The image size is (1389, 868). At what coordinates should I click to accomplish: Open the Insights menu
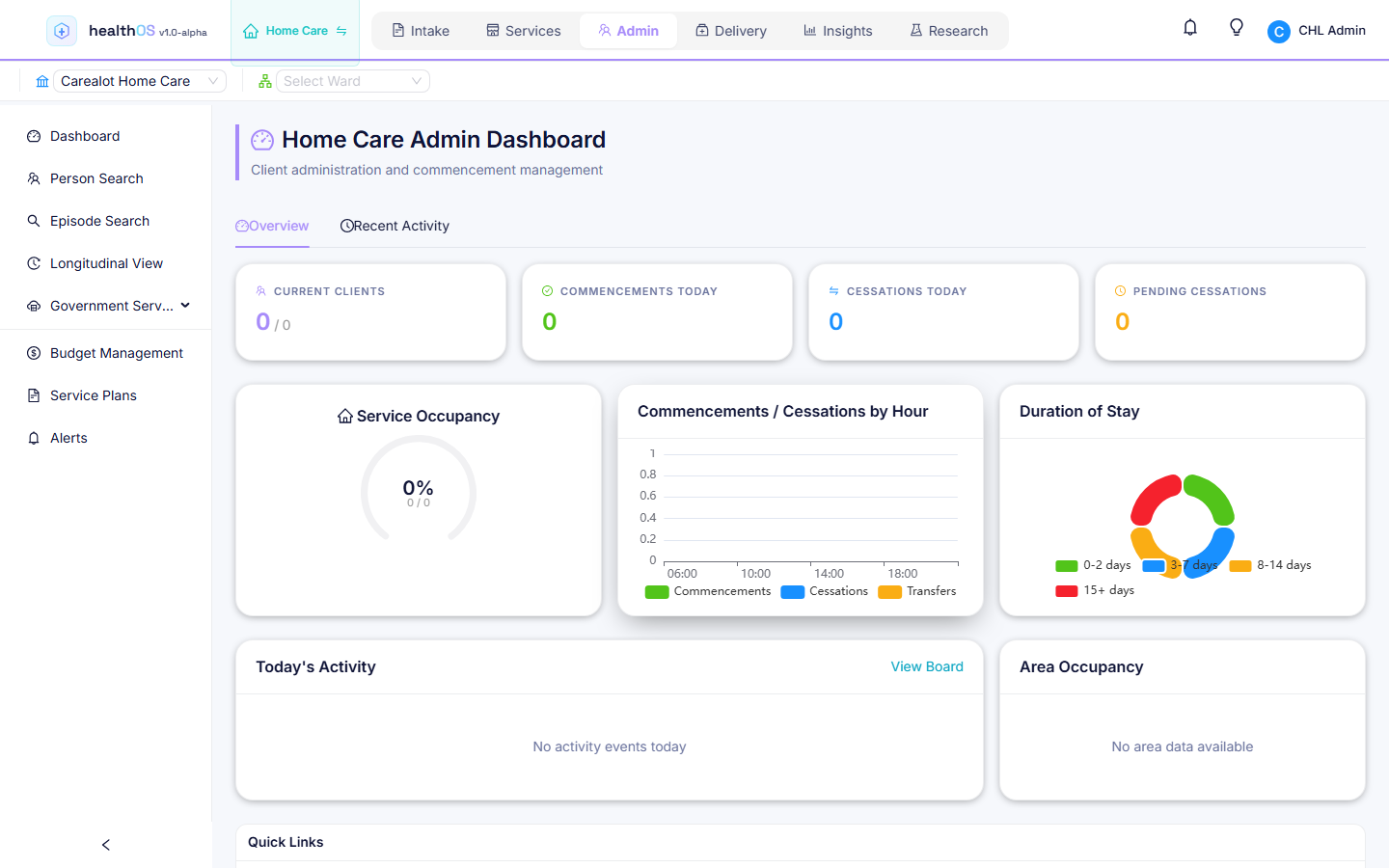coord(838,31)
